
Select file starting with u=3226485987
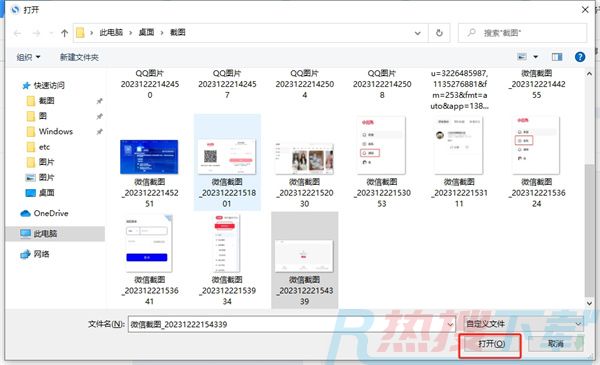(459, 90)
